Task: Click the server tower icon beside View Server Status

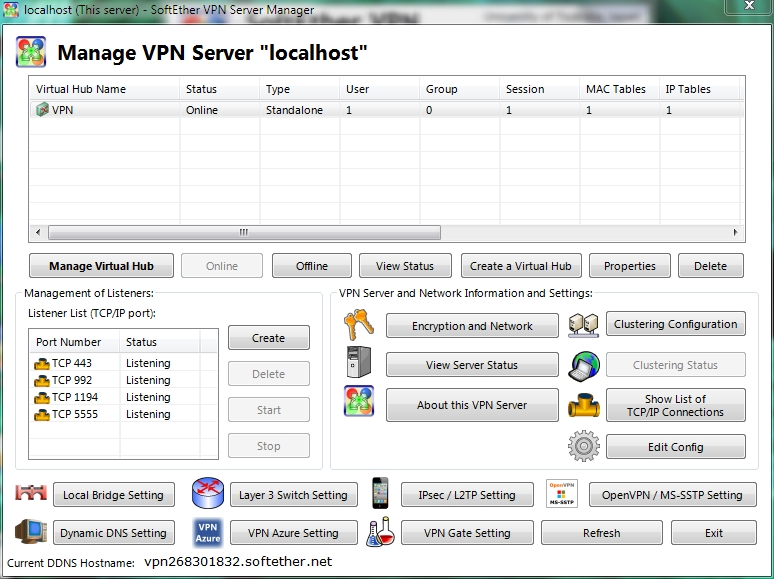Action: 359,362
